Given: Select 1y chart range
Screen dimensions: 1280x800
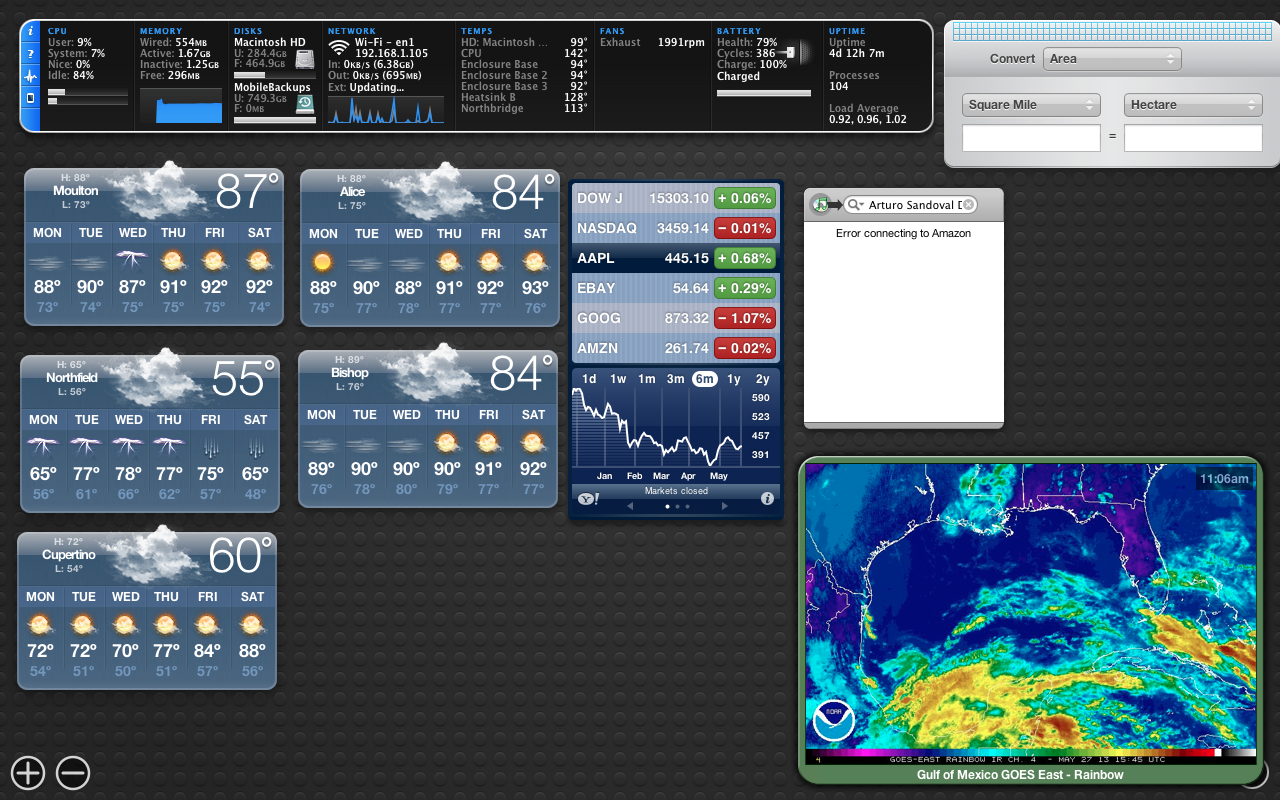Looking at the screenshot, I should (x=734, y=379).
